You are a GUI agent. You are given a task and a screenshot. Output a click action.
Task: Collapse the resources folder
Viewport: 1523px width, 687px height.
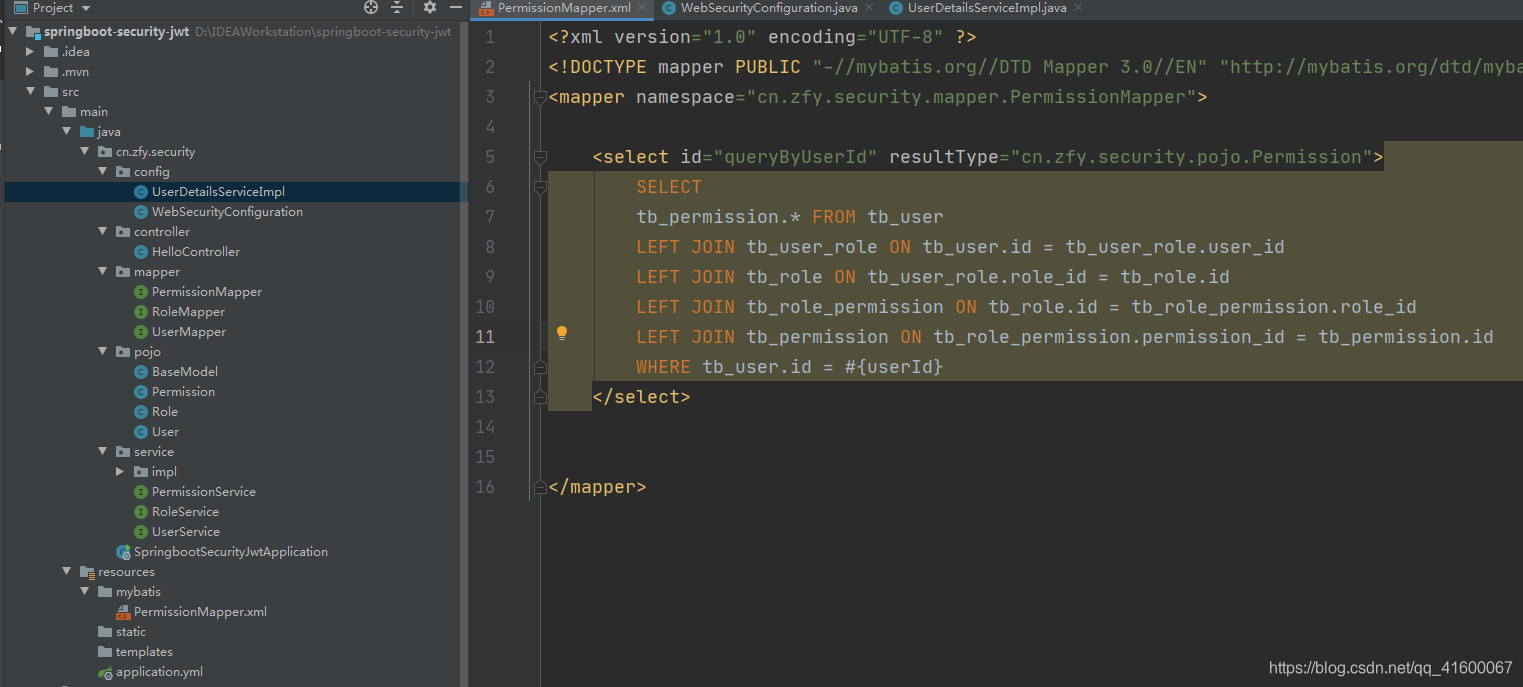67,571
